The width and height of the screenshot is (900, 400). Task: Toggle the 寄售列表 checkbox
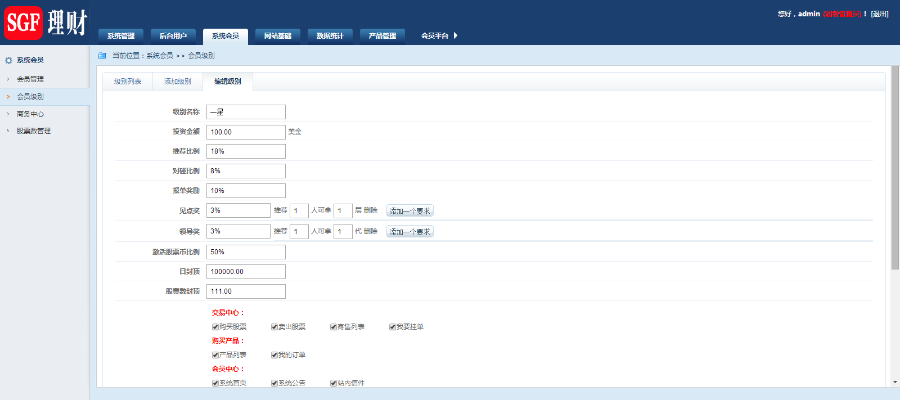coord(333,327)
